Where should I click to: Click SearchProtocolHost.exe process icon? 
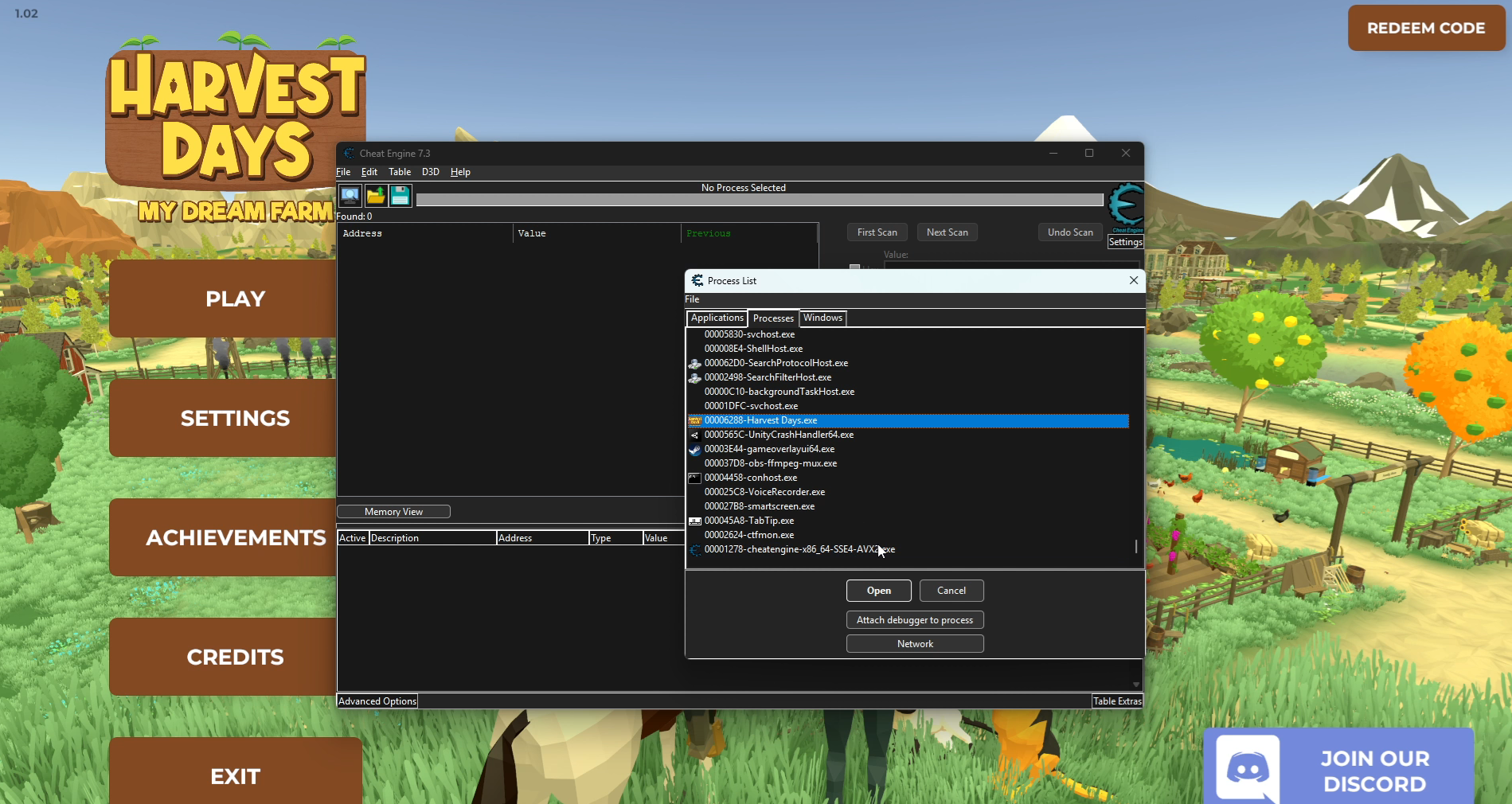pos(695,363)
